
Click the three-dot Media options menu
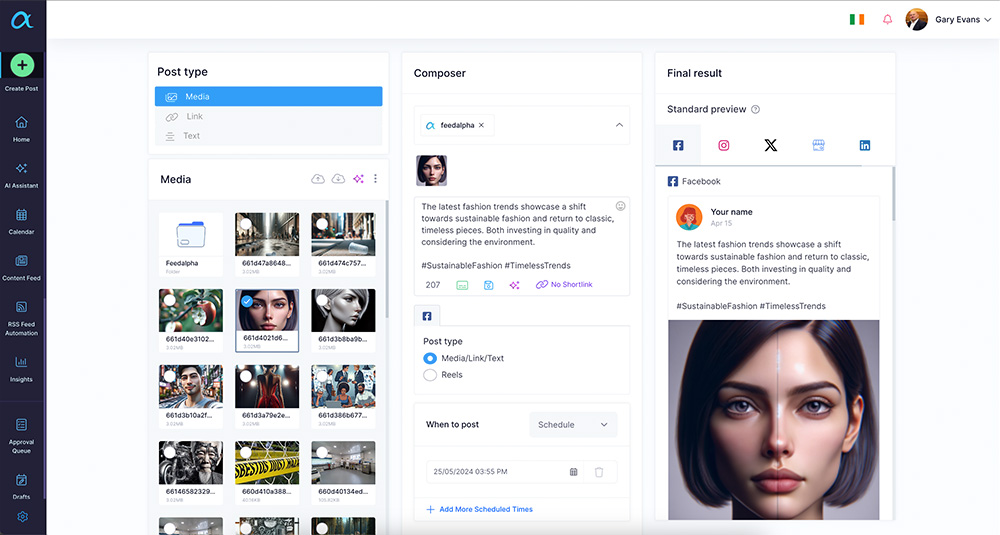pyautogui.click(x=376, y=179)
